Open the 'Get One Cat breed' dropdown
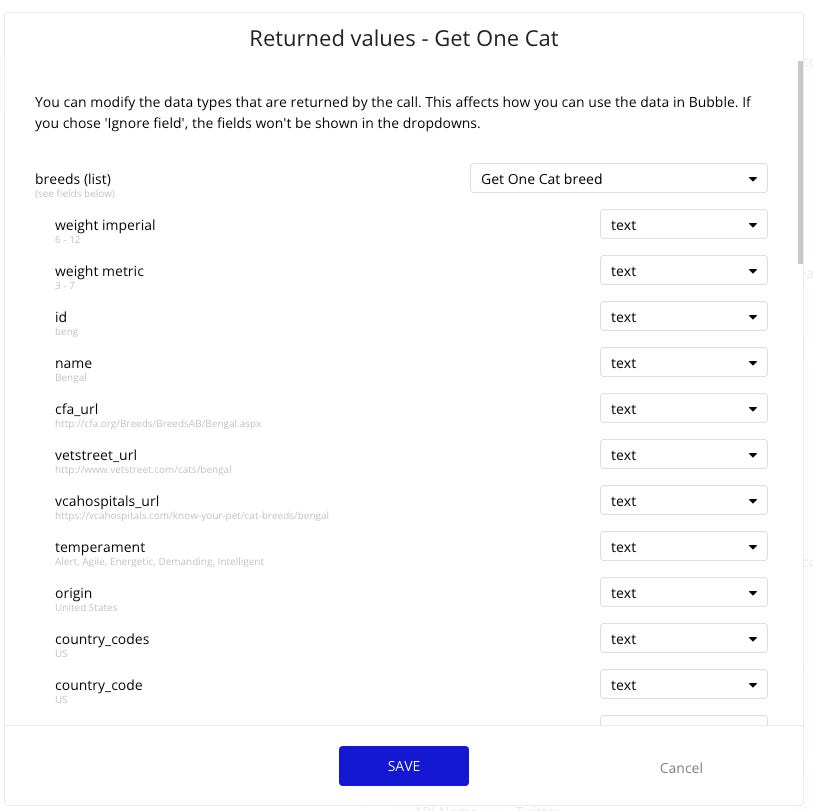This screenshot has height=811, width=813. 617,178
